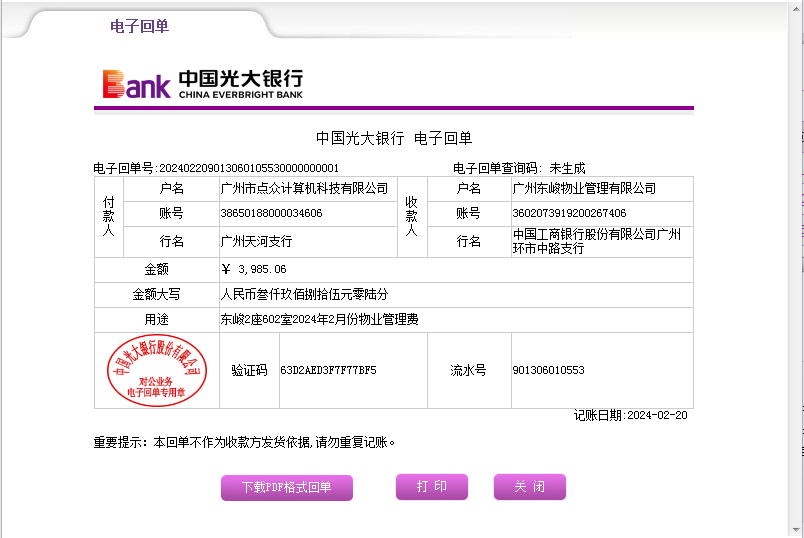Click the amount in words 人民币叁仟玖佰捌拾伍元零陆分

(304, 295)
